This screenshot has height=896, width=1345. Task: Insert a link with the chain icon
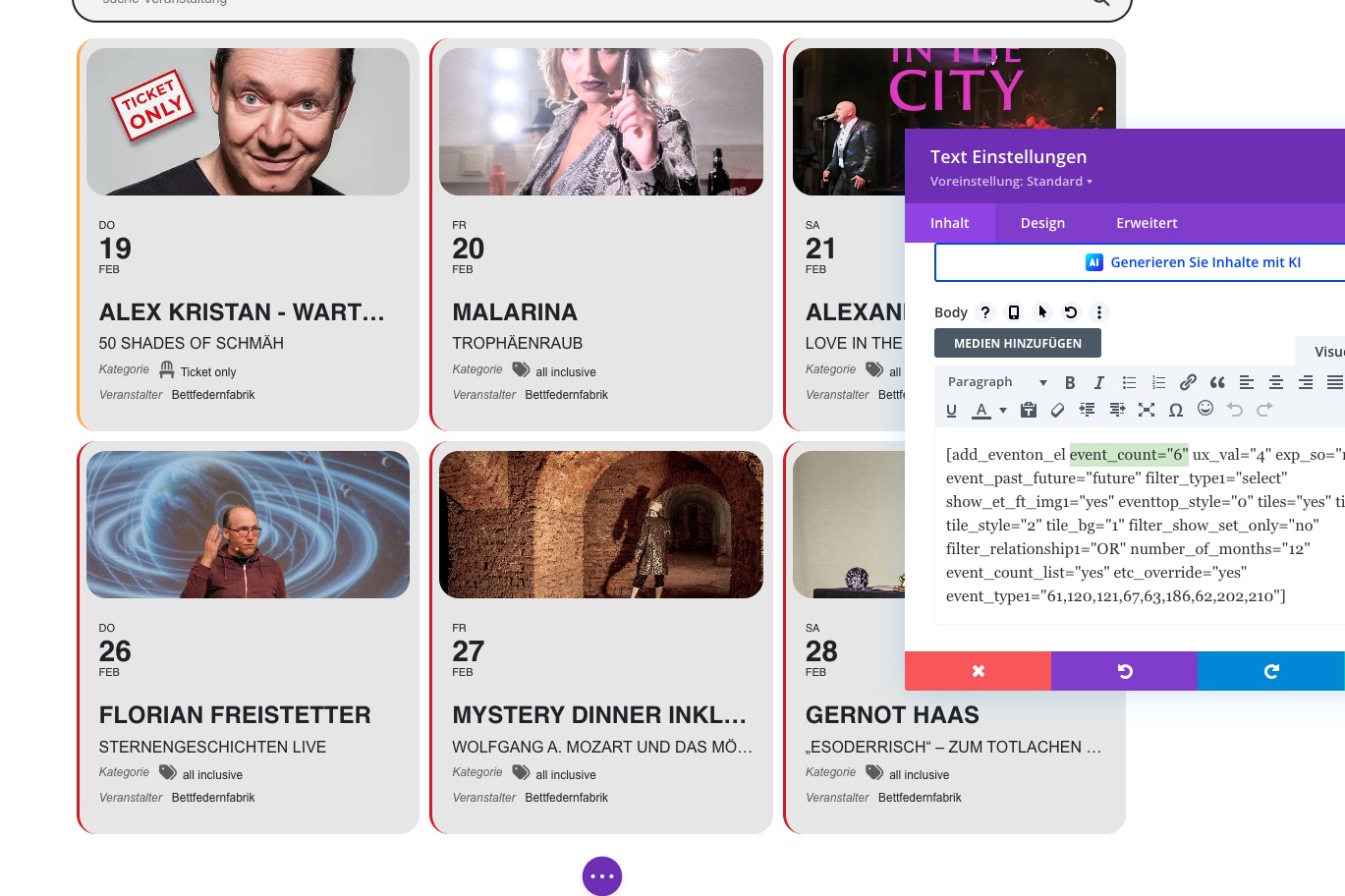(x=1188, y=382)
